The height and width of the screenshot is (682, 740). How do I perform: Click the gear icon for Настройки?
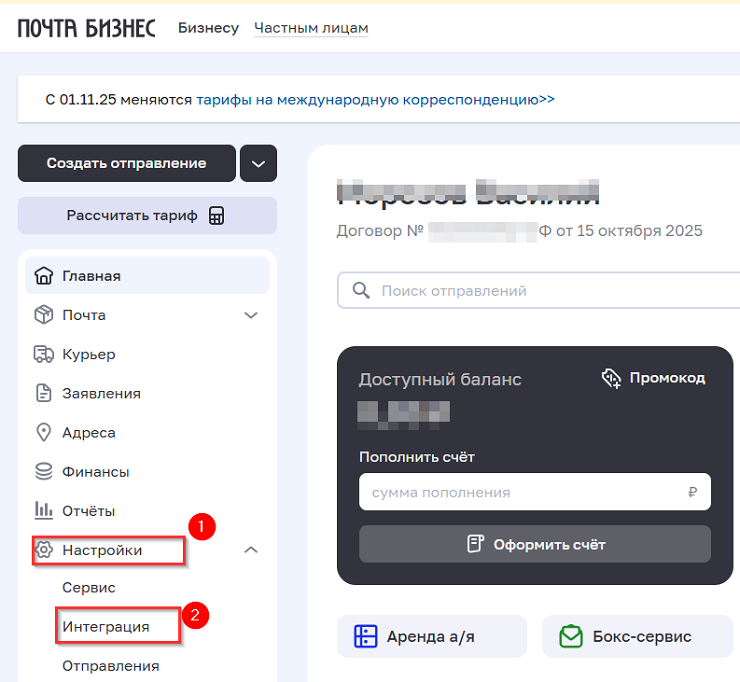pyautogui.click(x=44, y=550)
